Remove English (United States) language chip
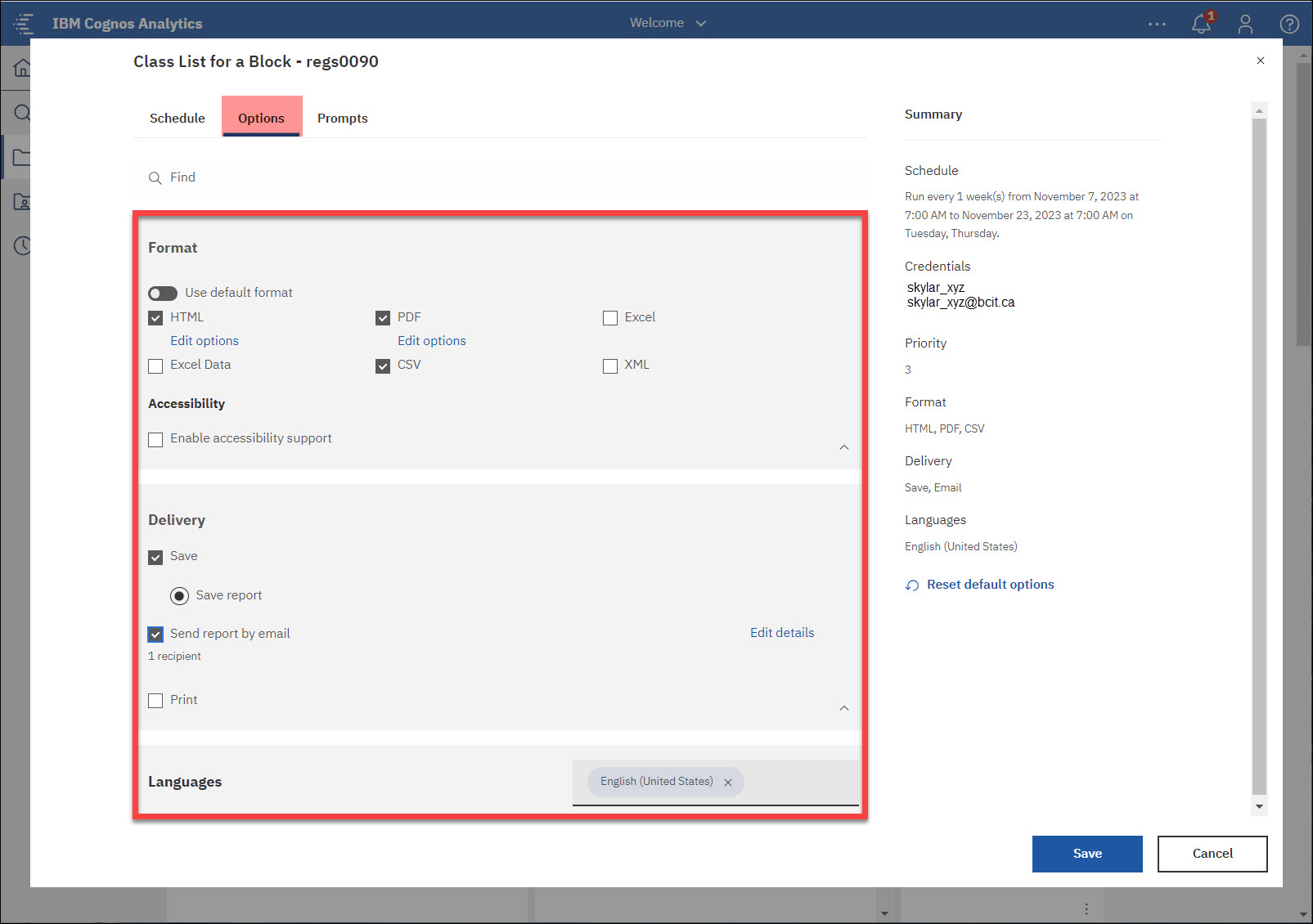 point(728,783)
